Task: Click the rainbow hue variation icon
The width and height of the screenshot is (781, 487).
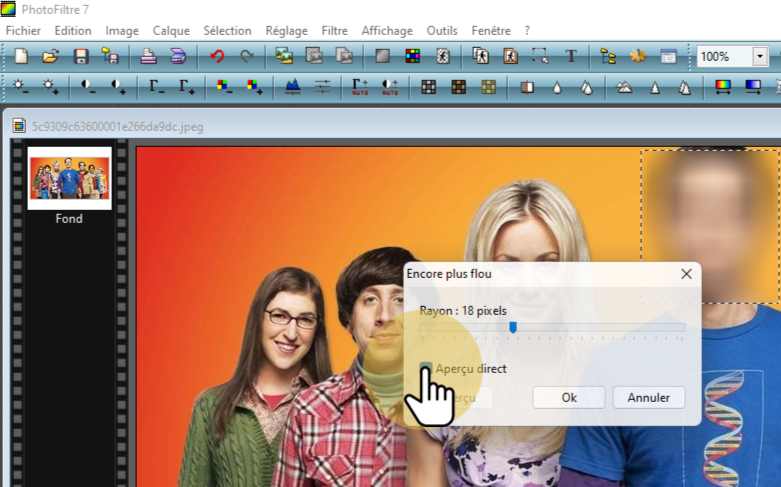Action: (x=723, y=87)
